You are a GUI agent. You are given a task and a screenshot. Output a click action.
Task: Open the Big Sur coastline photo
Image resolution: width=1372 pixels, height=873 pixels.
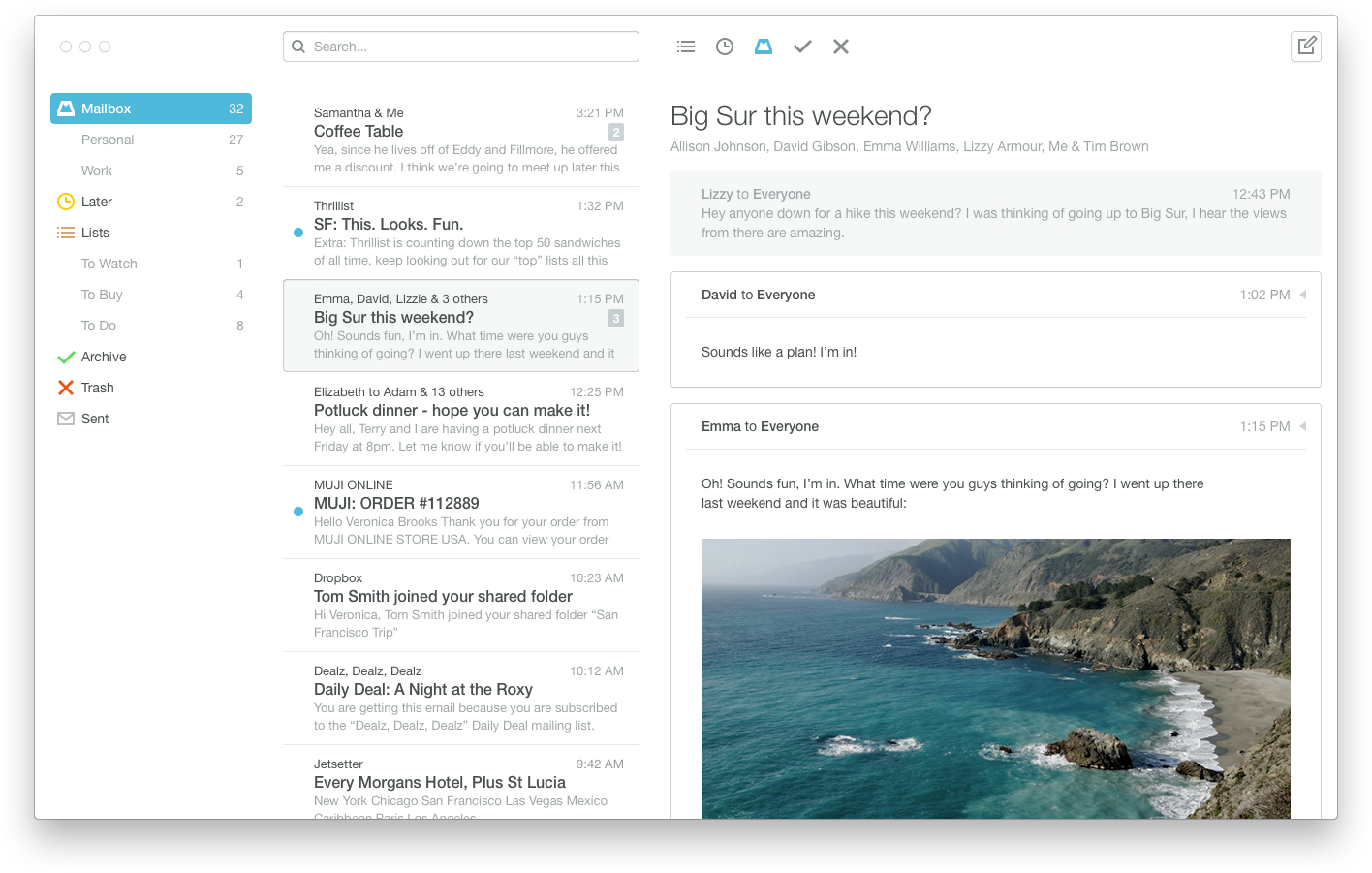click(x=995, y=678)
